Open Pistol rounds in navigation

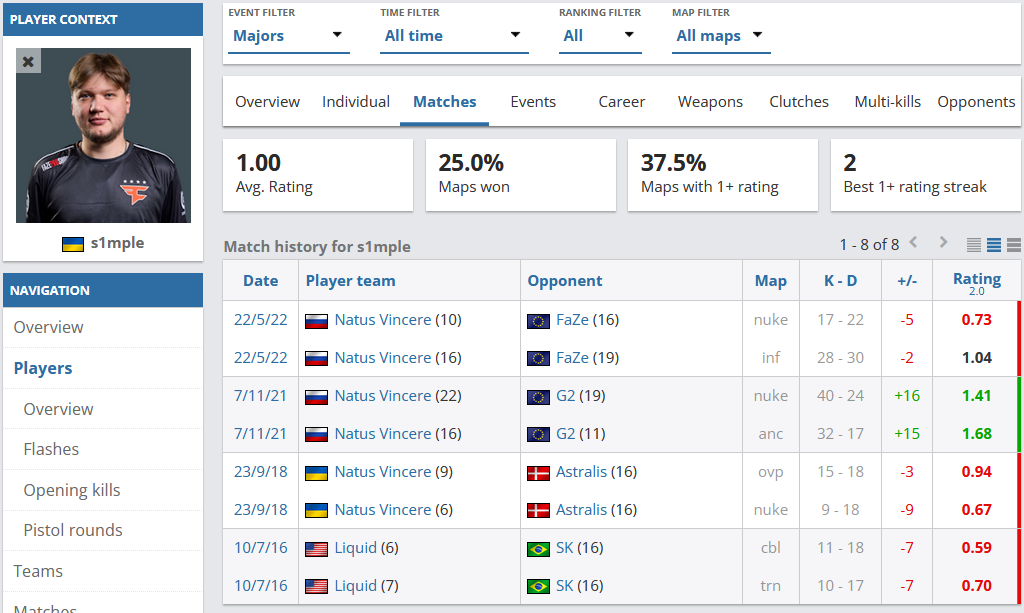(103, 530)
